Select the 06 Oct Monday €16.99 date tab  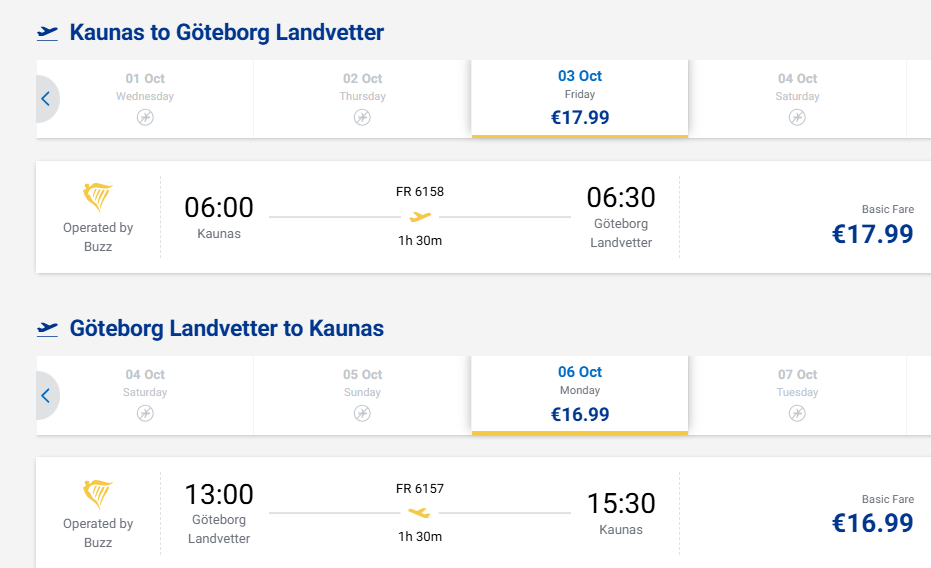tap(580, 395)
